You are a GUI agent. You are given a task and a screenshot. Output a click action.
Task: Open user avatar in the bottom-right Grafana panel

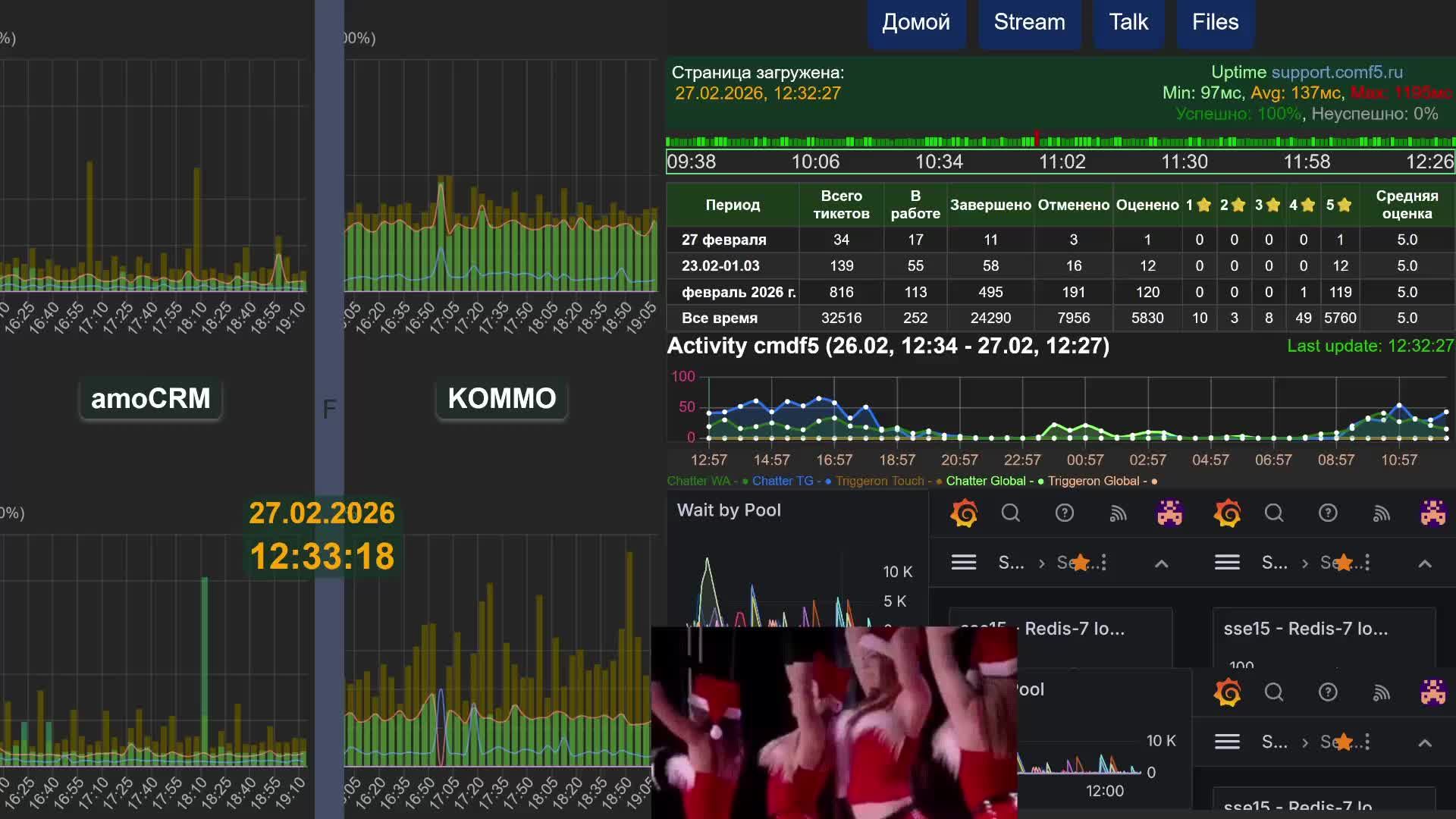[x=1432, y=692]
